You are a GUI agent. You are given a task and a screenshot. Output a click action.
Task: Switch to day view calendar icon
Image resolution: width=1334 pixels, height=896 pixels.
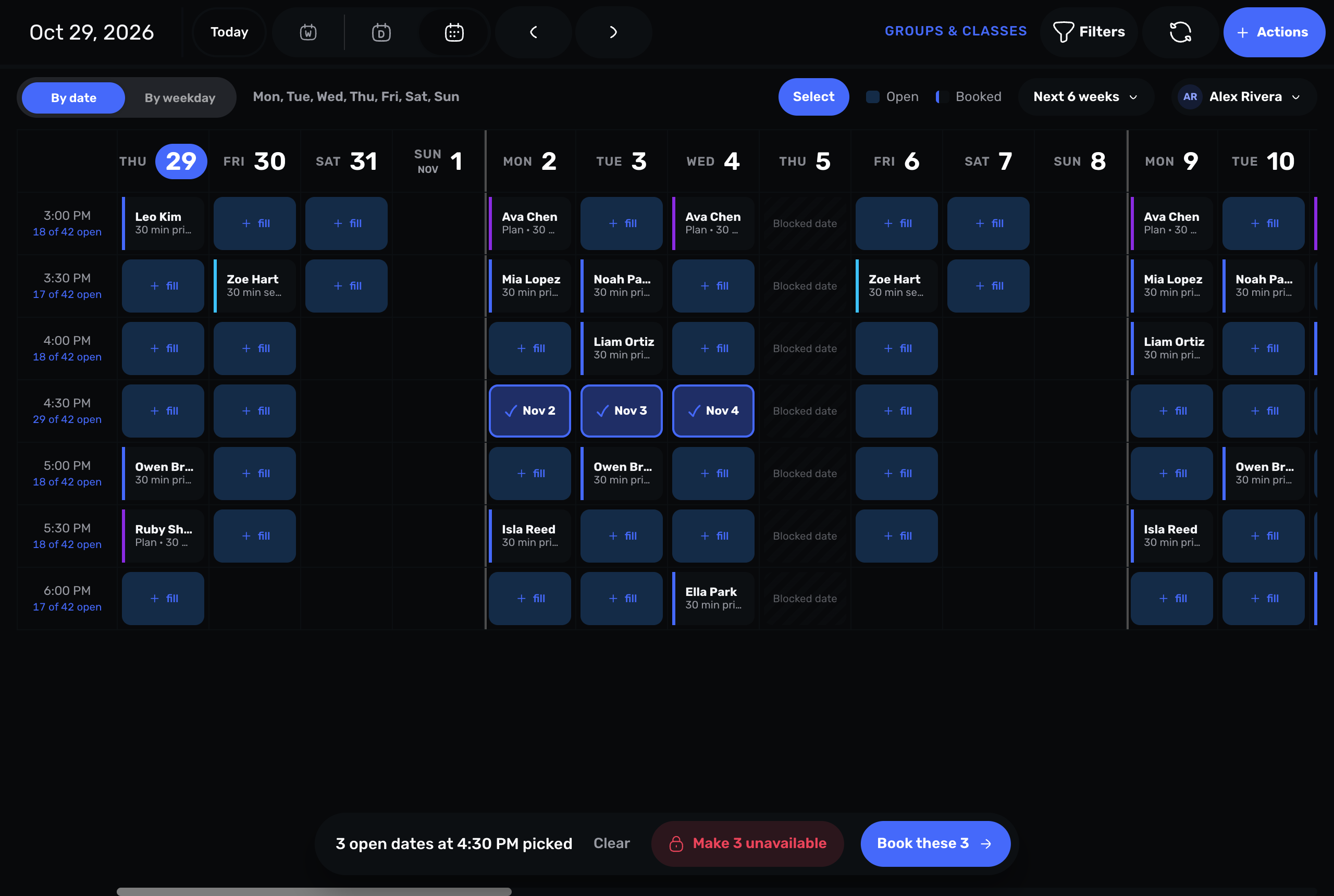click(381, 32)
